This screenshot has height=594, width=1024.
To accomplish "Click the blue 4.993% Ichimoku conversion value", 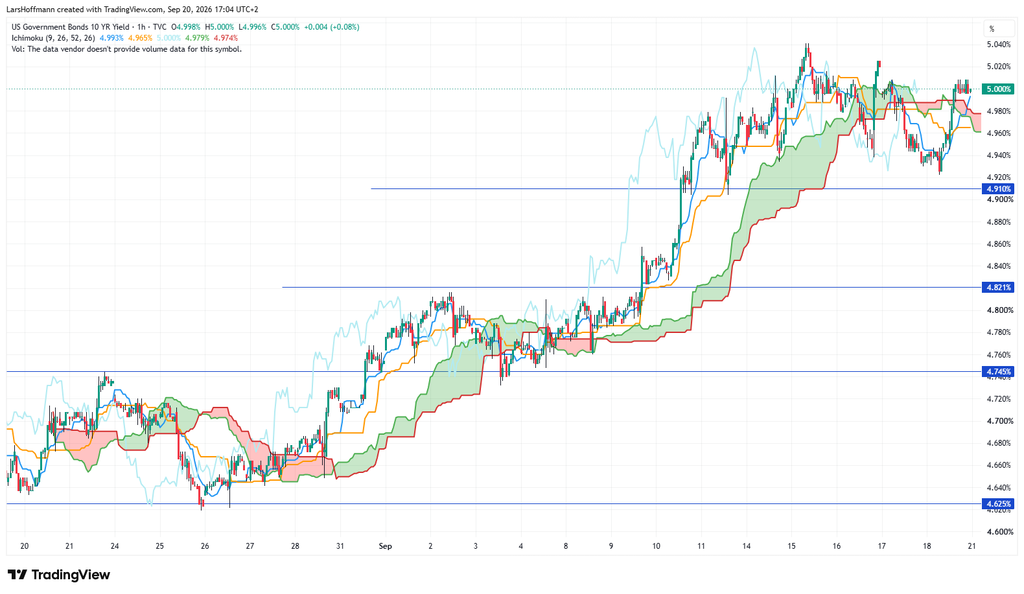I will [x=111, y=38].
